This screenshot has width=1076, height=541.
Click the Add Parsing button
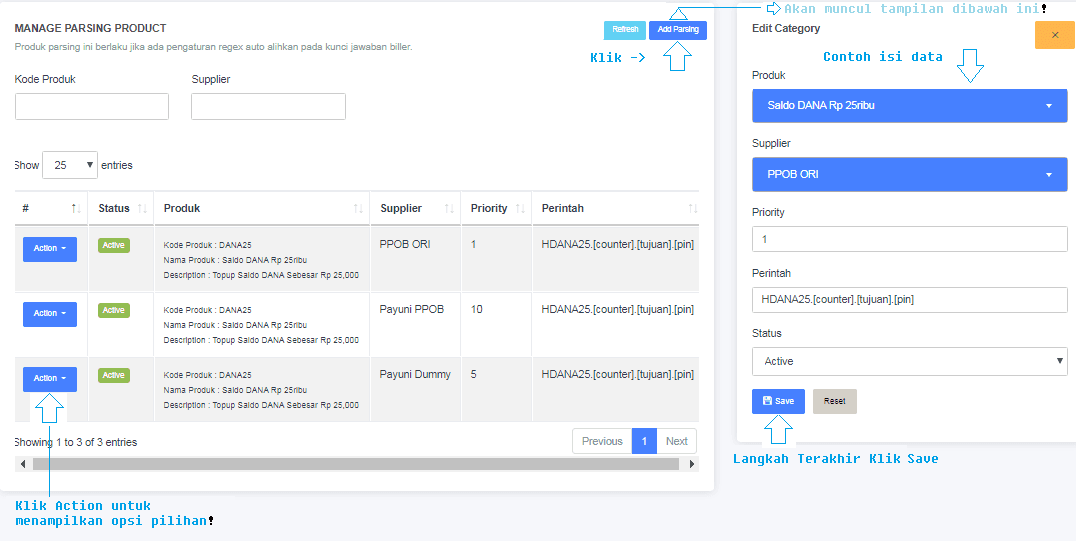pyautogui.click(x=677, y=30)
